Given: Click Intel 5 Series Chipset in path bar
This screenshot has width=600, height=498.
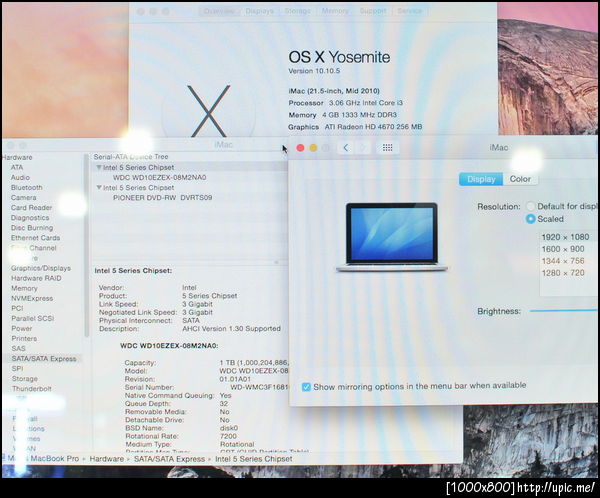Looking at the screenshot, I should pos(254,459).
